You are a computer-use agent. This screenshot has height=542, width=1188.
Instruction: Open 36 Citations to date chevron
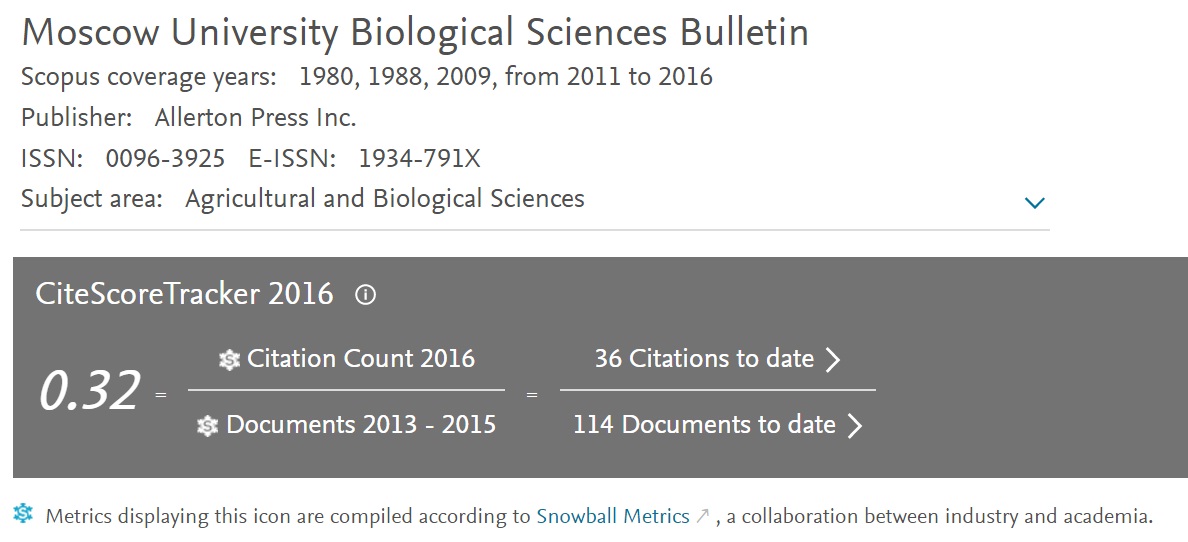[832, 359]
